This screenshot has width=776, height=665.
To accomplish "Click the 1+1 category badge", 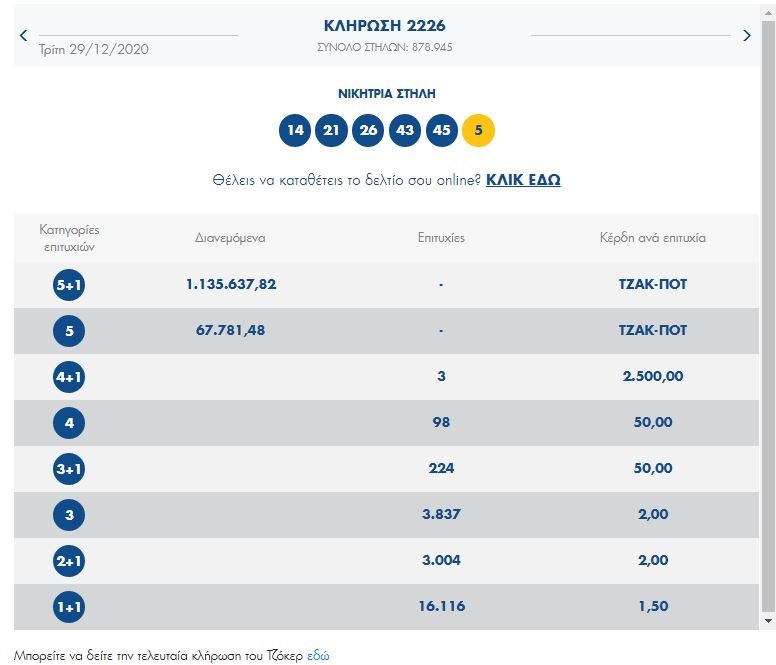I will coord(69,607).
